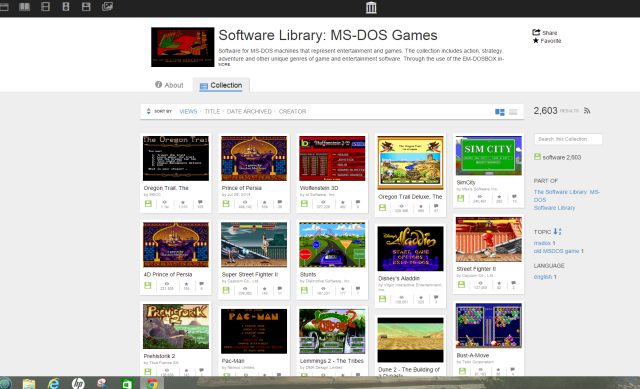Expand description with More link
The width and height of the screenshot is (640, 389).
224,64
